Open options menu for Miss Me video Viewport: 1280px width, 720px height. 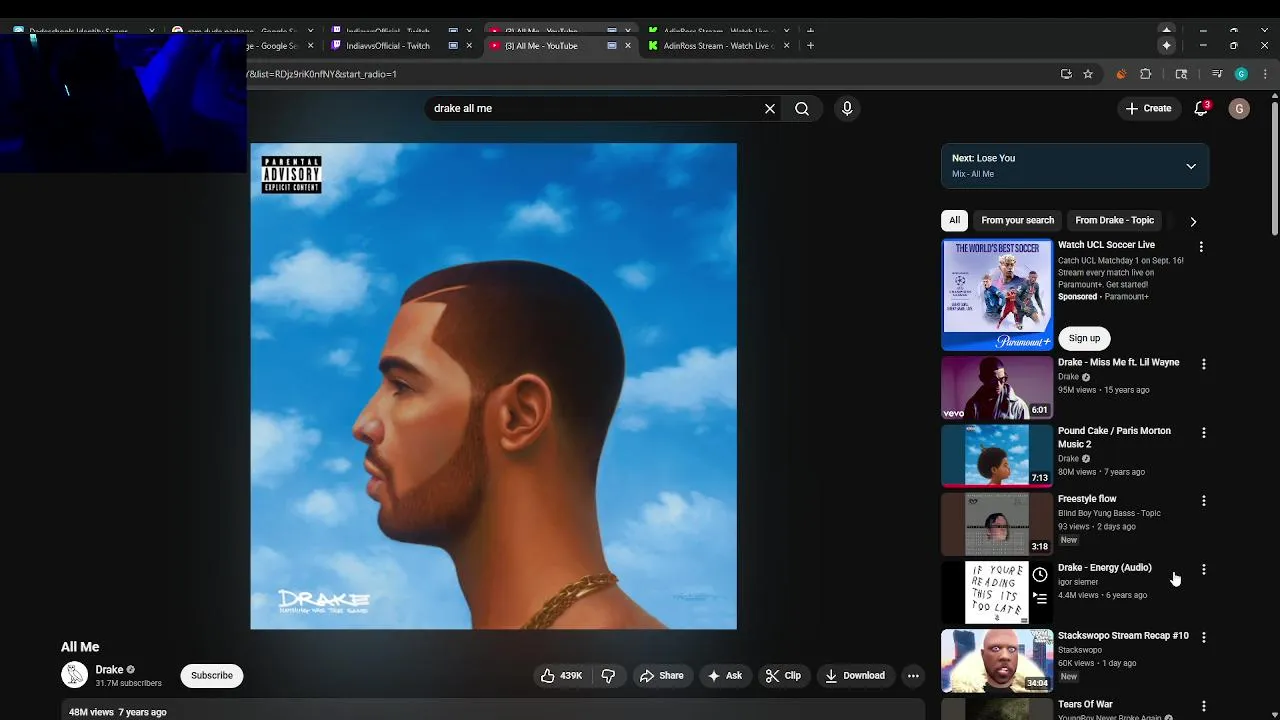(1203, 364)
